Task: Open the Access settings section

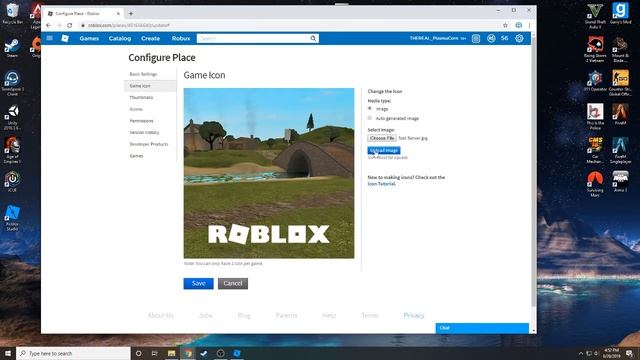Action: coord(136,109)
